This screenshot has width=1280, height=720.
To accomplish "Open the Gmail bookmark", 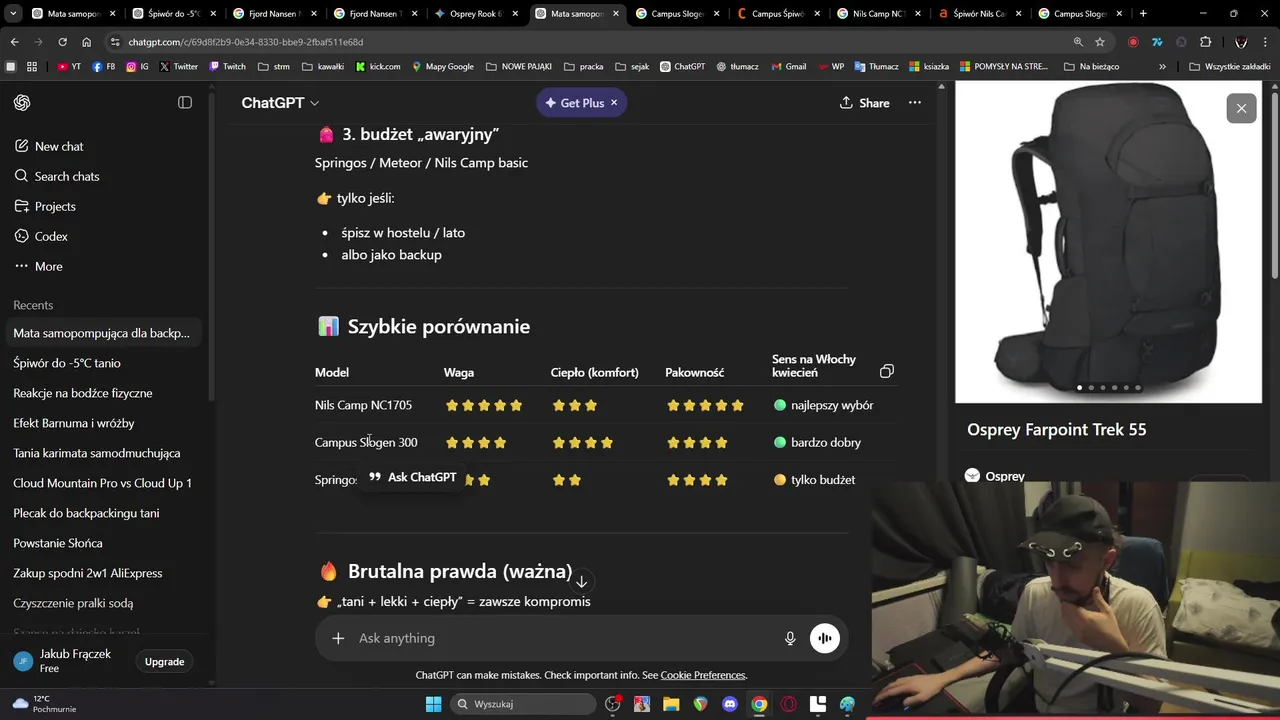I will click(788, 66).
